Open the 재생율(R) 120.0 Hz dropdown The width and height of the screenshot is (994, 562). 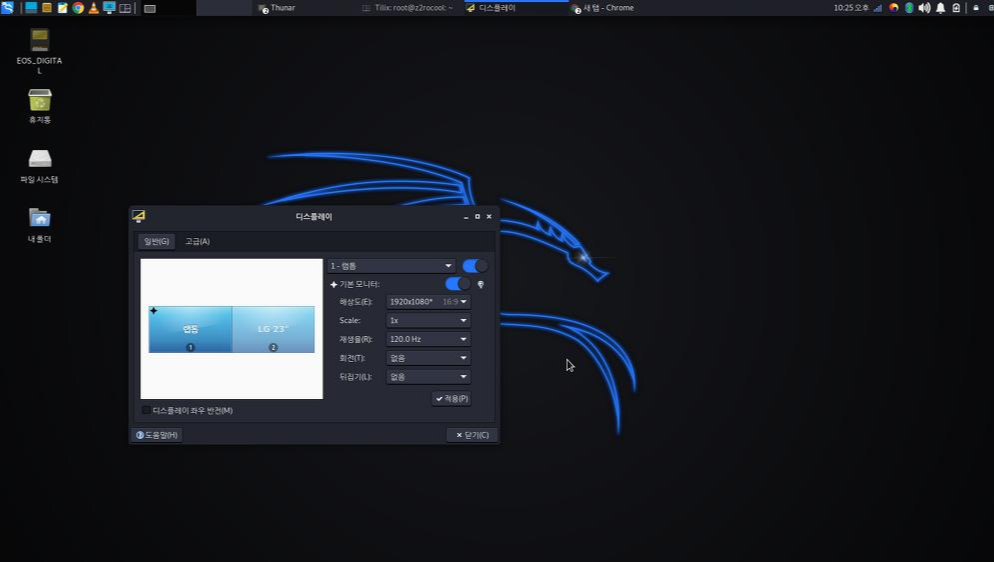click(429, 339)
